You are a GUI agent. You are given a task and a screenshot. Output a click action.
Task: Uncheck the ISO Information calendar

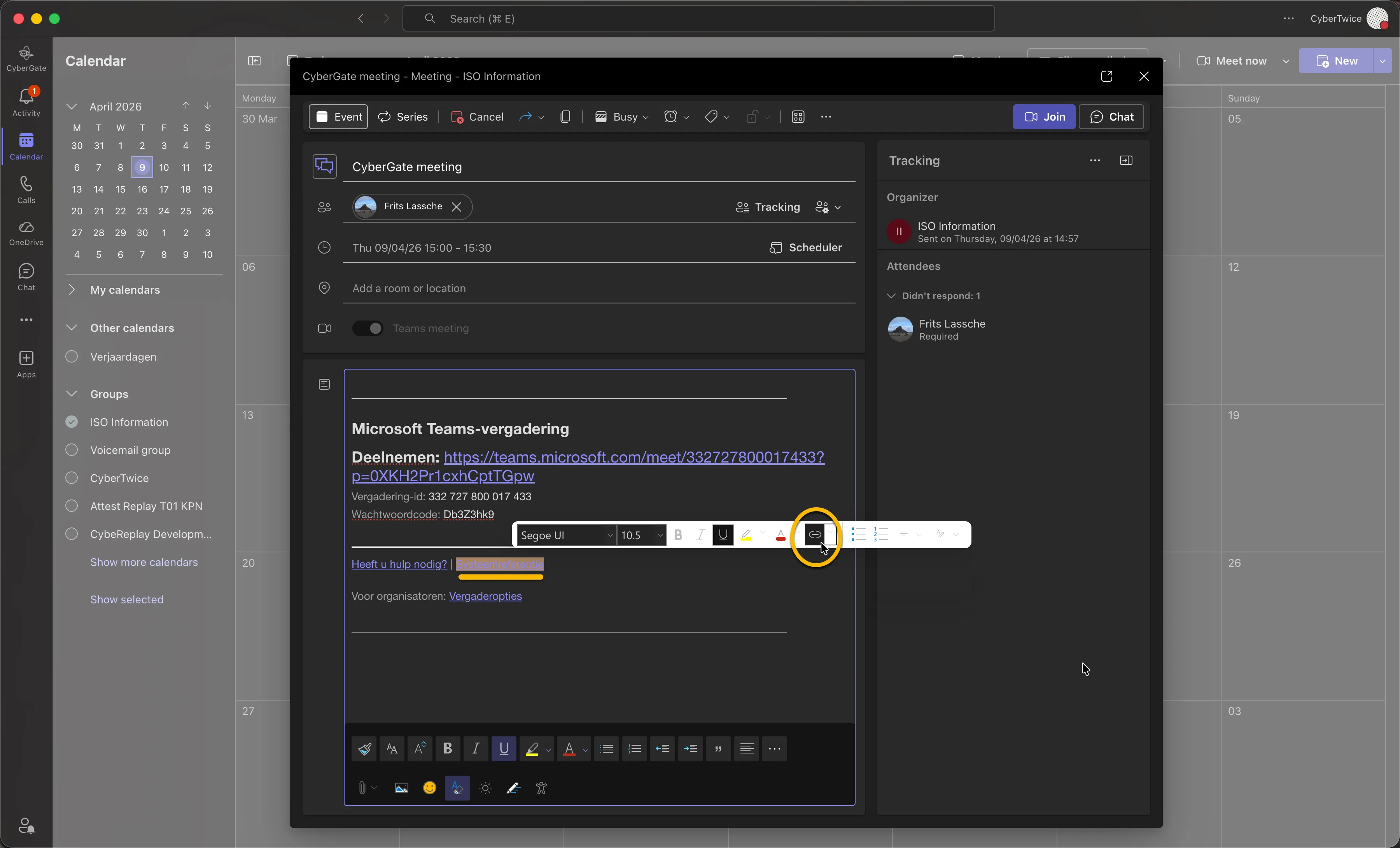[72, 422]
